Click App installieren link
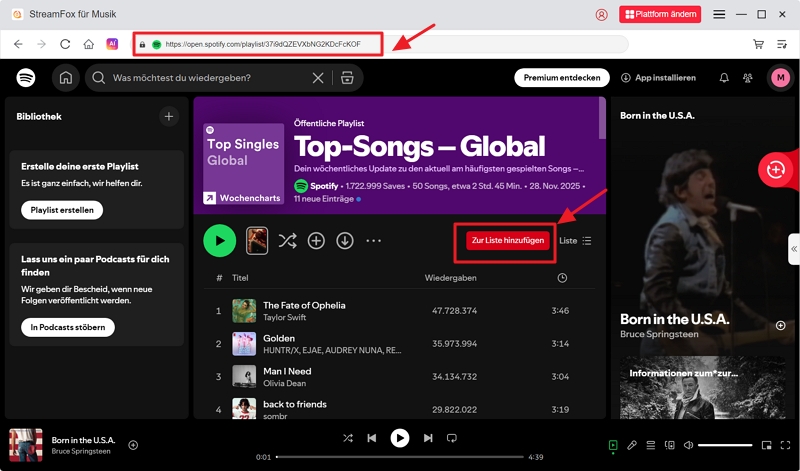 pos(658,78)
